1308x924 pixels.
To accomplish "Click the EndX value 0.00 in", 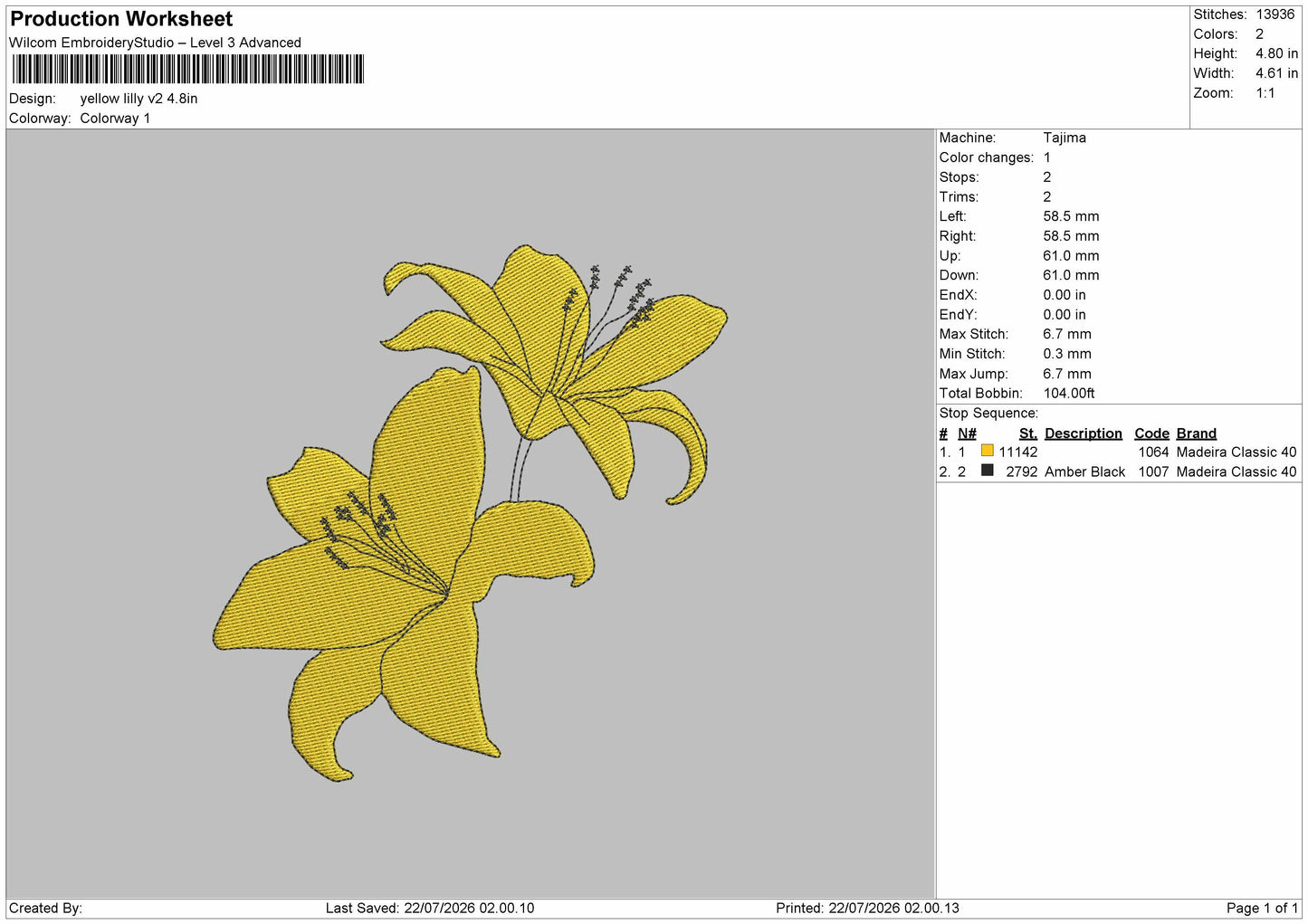I will (1064, 295).
